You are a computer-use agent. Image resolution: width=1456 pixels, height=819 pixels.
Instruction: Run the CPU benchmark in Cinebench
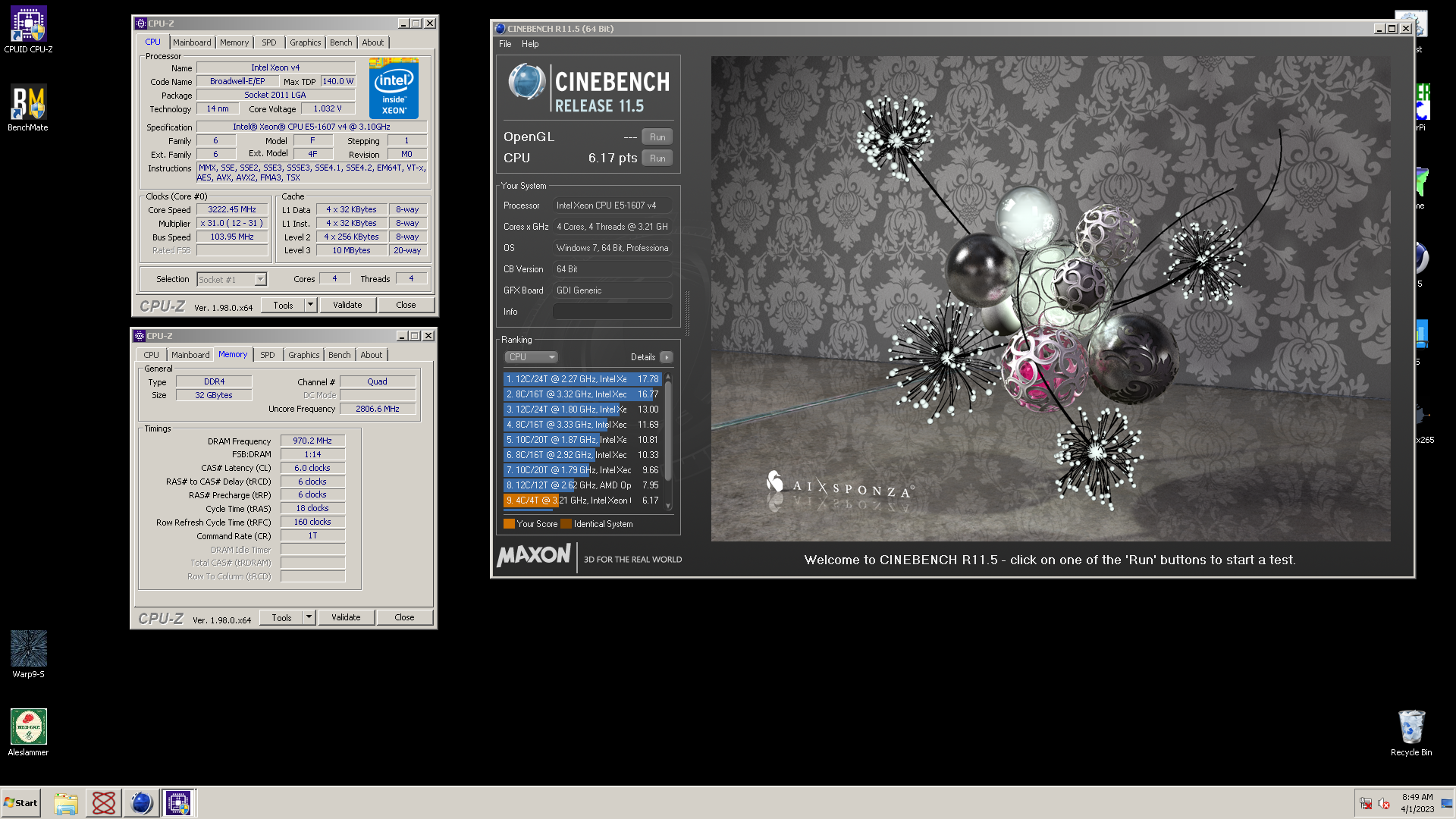(657, 158)
